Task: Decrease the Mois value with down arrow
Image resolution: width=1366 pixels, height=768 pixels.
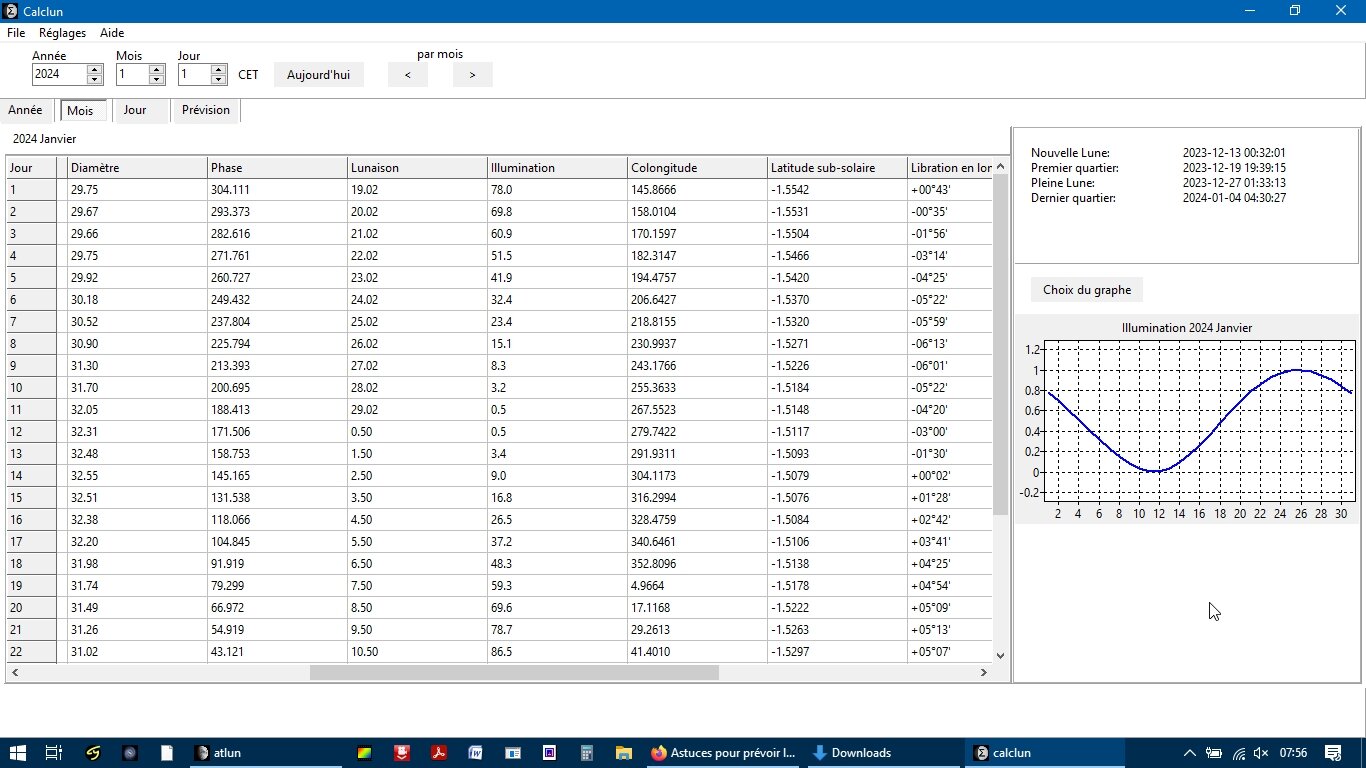Action: pos(157,79)
